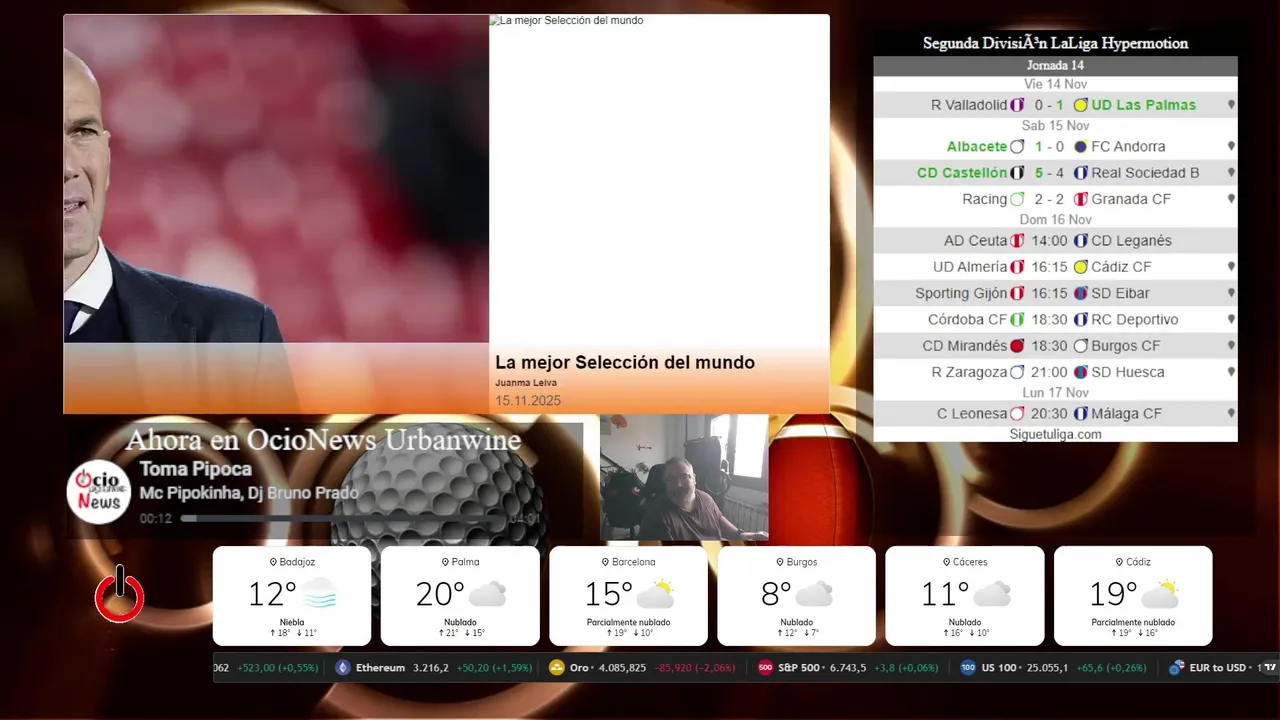
Task: Click the Ethereum coin icon in ticker
Action: (x=343, y=668)
